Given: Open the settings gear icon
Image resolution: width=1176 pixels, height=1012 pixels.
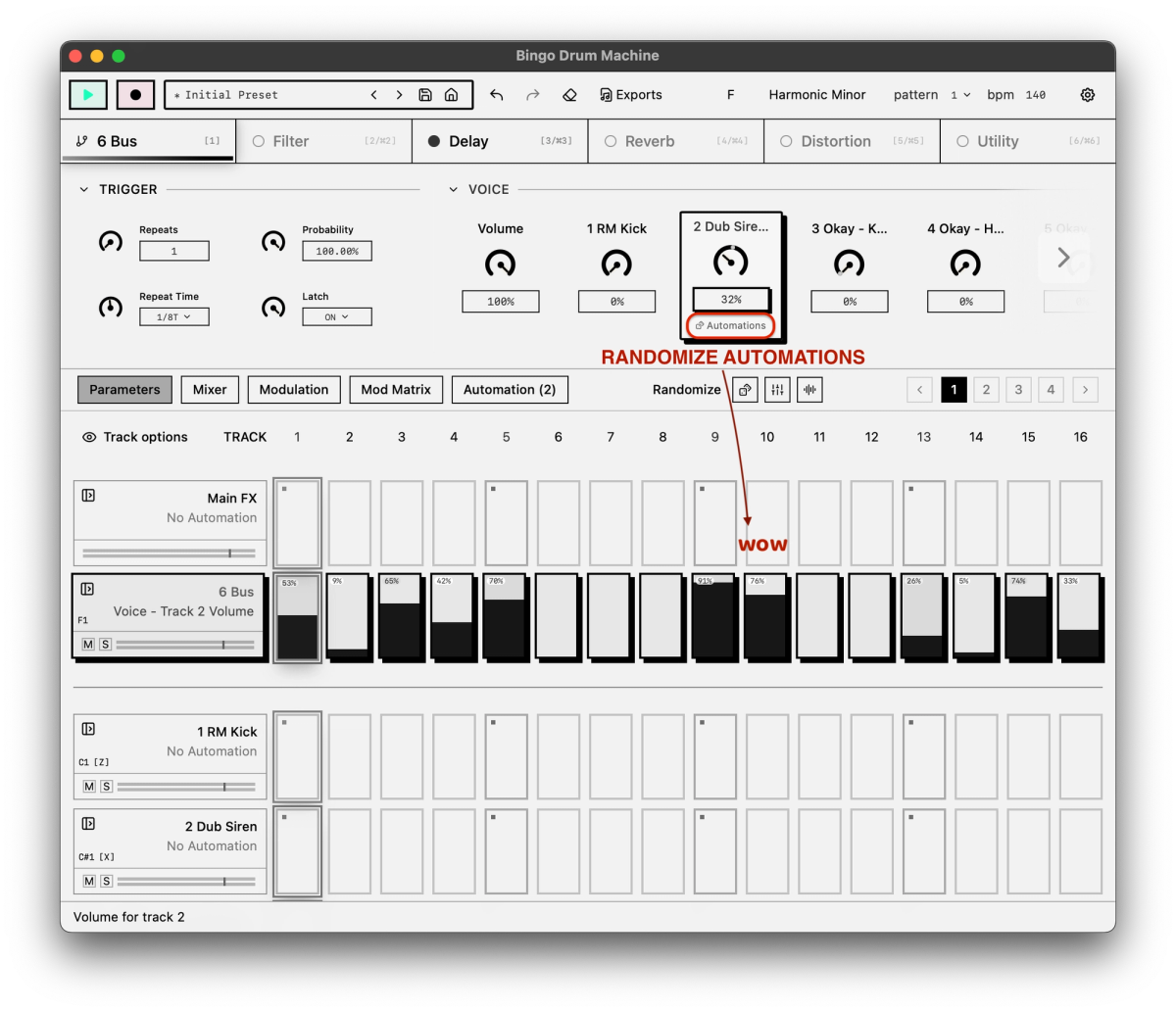Looking at the screenshot, I should [x=1087, y=94].
